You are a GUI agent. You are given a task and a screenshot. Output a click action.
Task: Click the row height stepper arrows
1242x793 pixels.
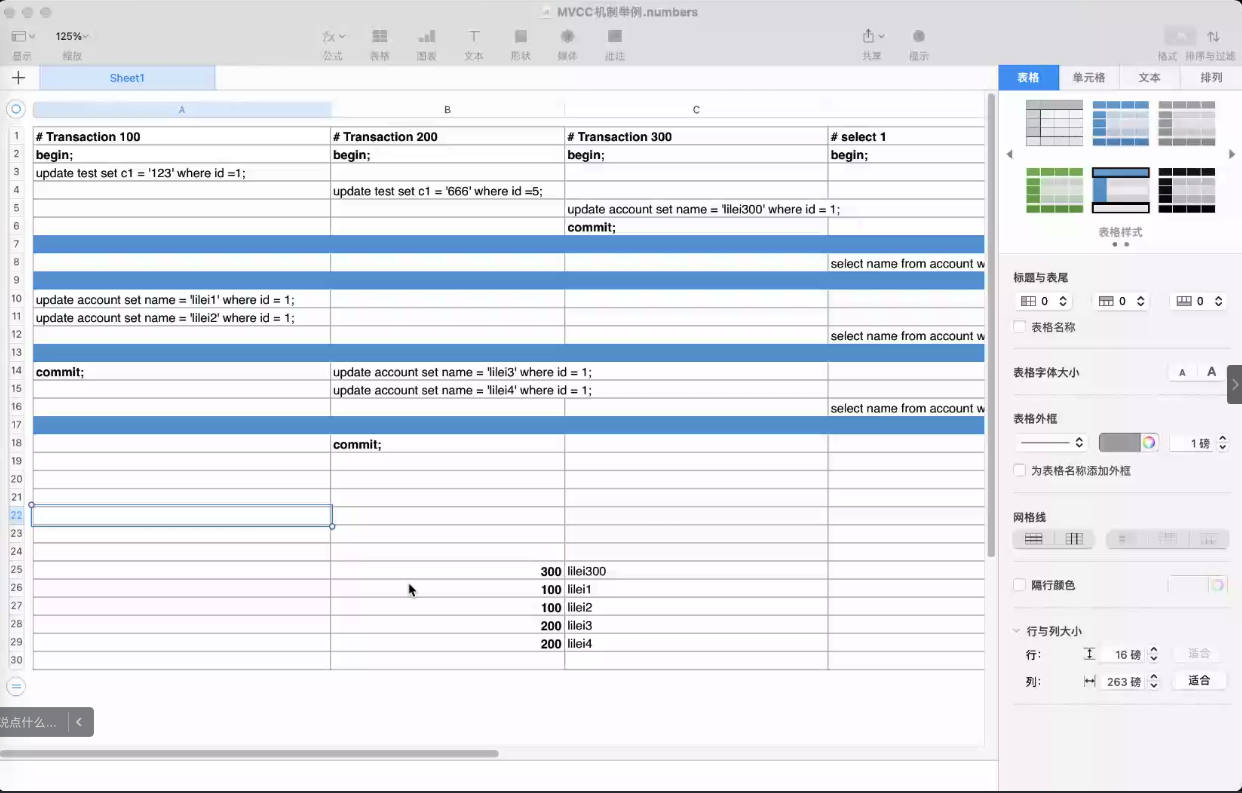[1153, 654]
